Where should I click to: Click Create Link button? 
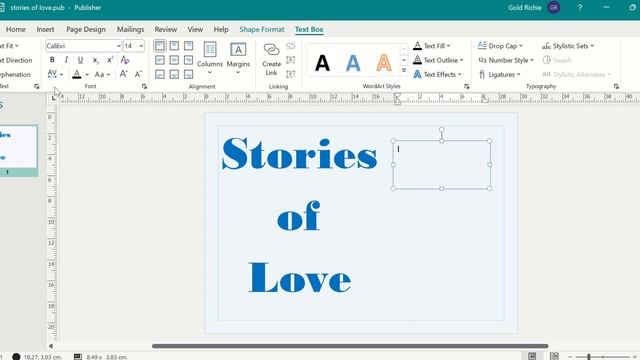271,60
